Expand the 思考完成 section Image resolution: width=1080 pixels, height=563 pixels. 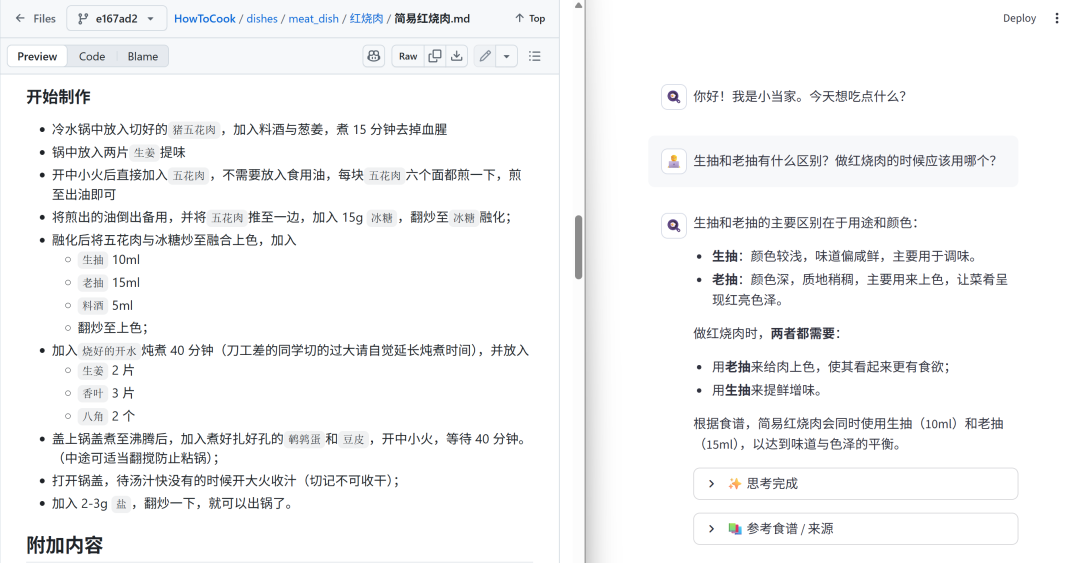click(x=855, y=484)
